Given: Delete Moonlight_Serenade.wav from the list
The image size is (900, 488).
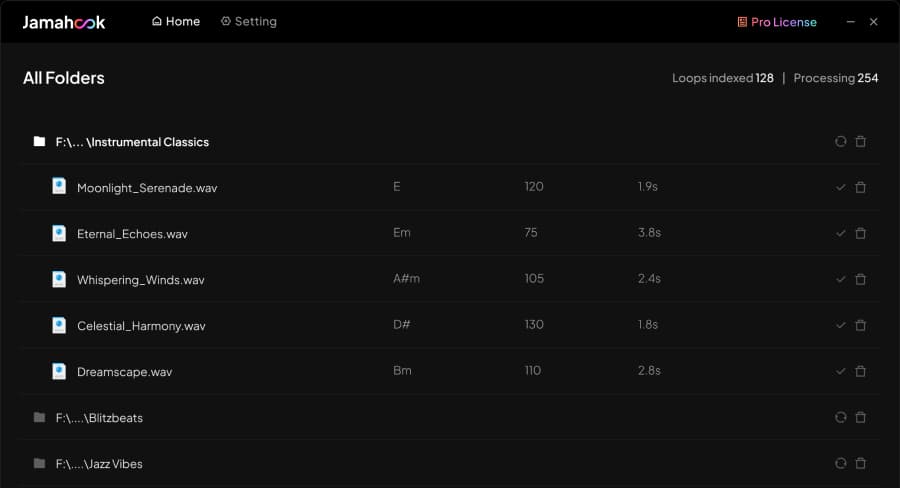Looking at the screenshot, I should pyautogui.click(x=860, y=187).
